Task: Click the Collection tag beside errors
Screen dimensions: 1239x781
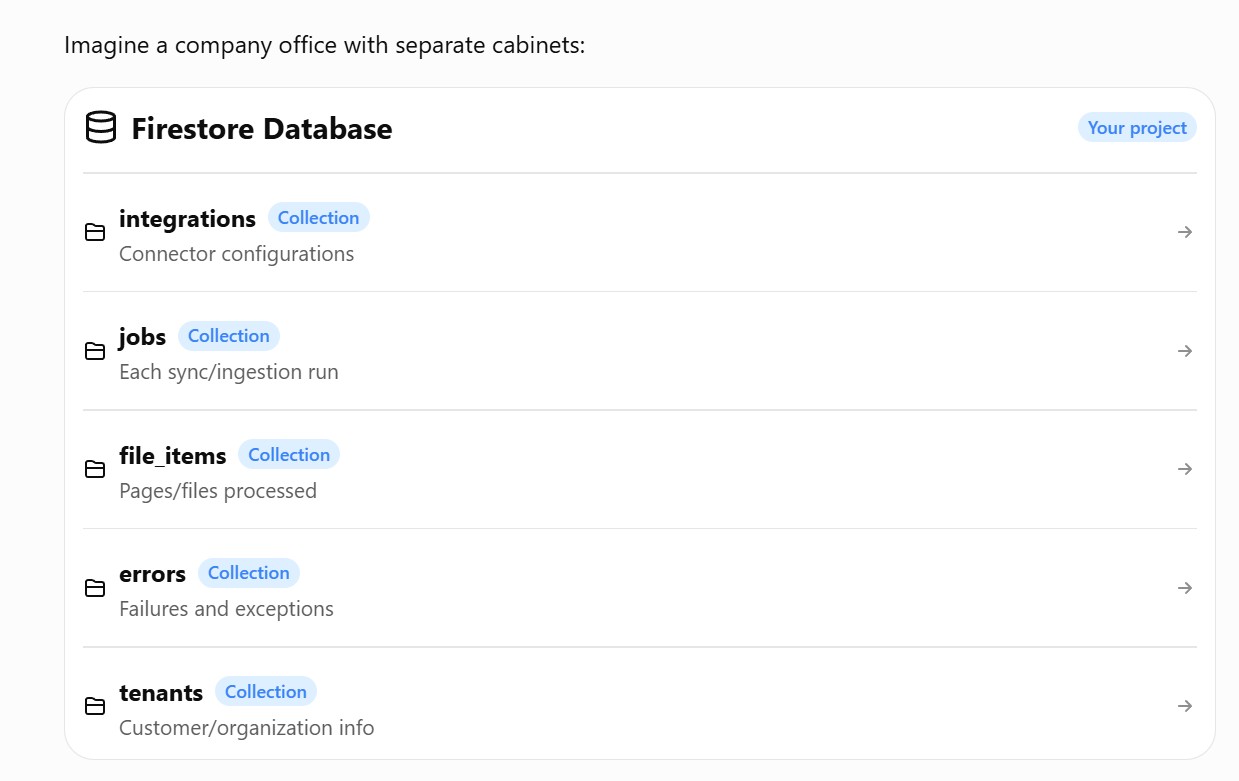Action: 249,573
